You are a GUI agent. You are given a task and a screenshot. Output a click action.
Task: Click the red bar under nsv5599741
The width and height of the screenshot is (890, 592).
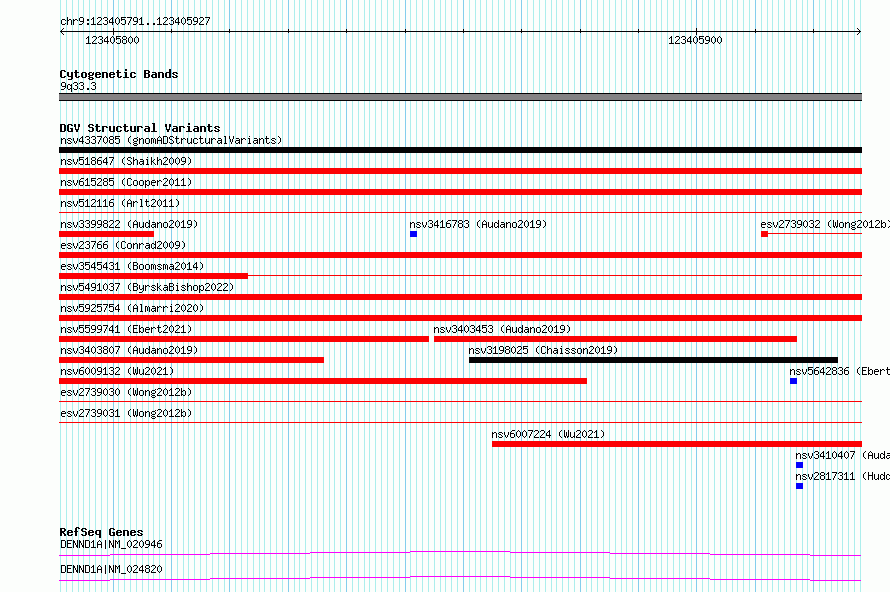(x=244, y=339)
